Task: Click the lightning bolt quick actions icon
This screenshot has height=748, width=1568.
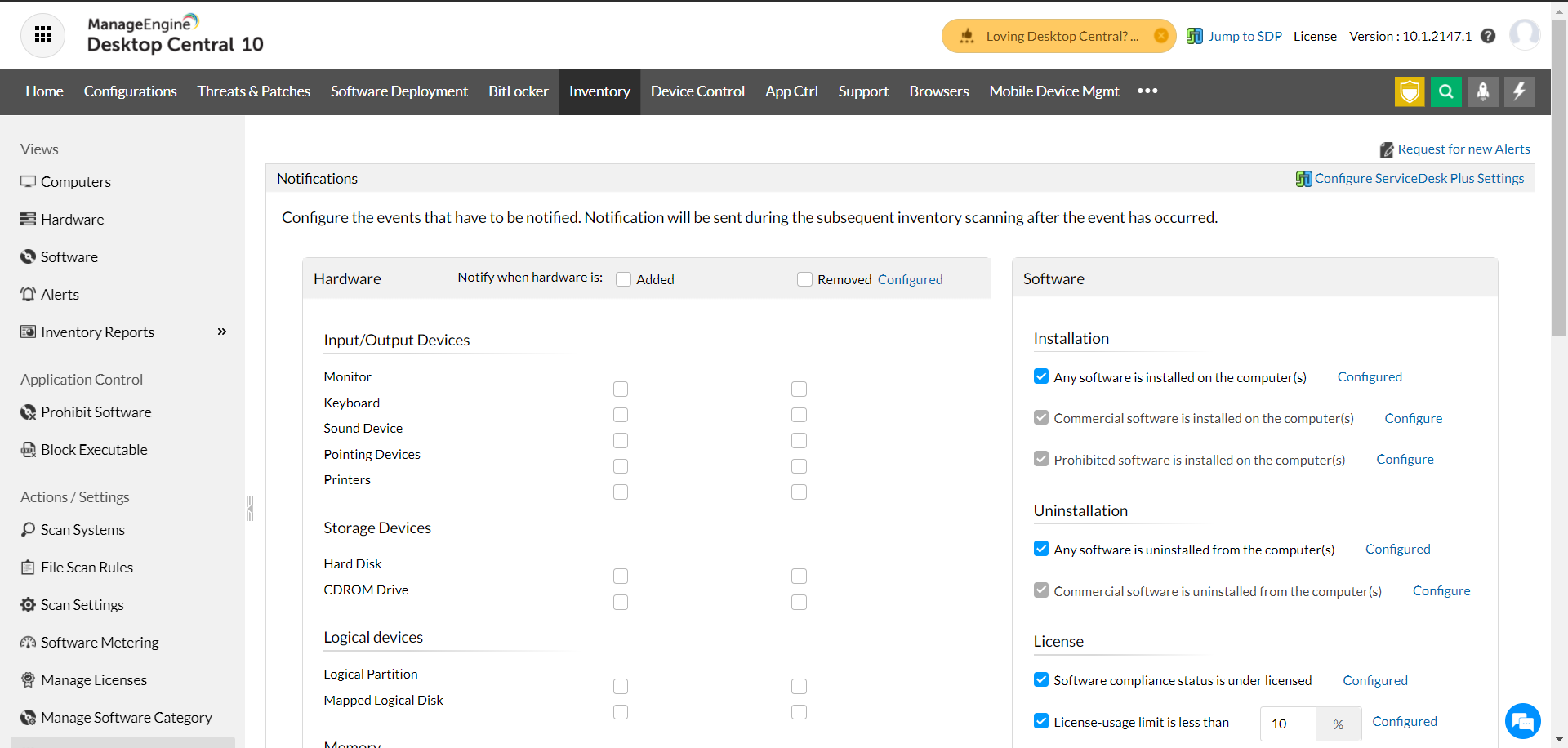Action: 1520,91
